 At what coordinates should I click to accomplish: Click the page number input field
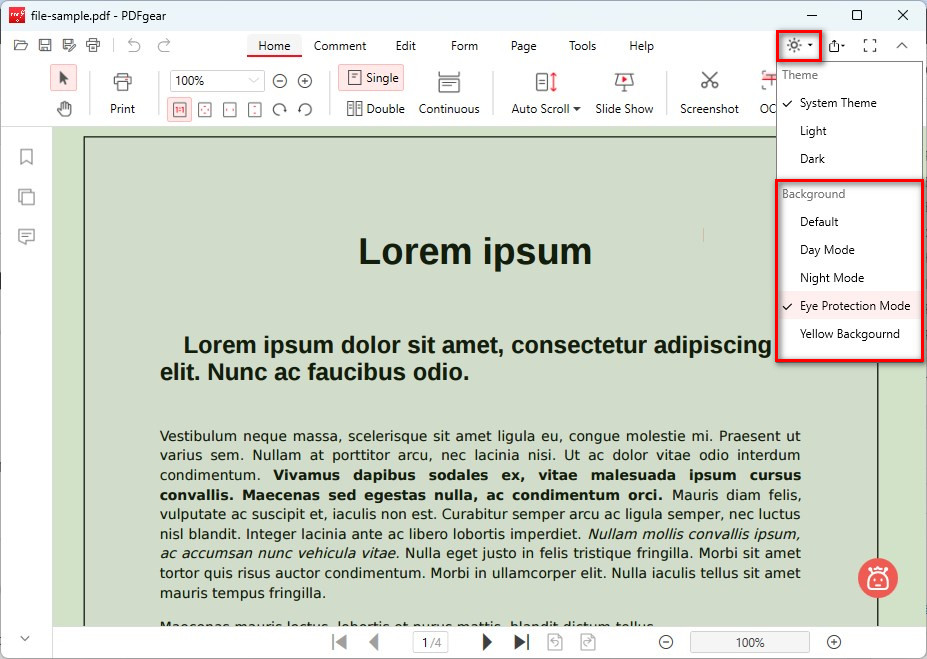(x=432, y=642)
